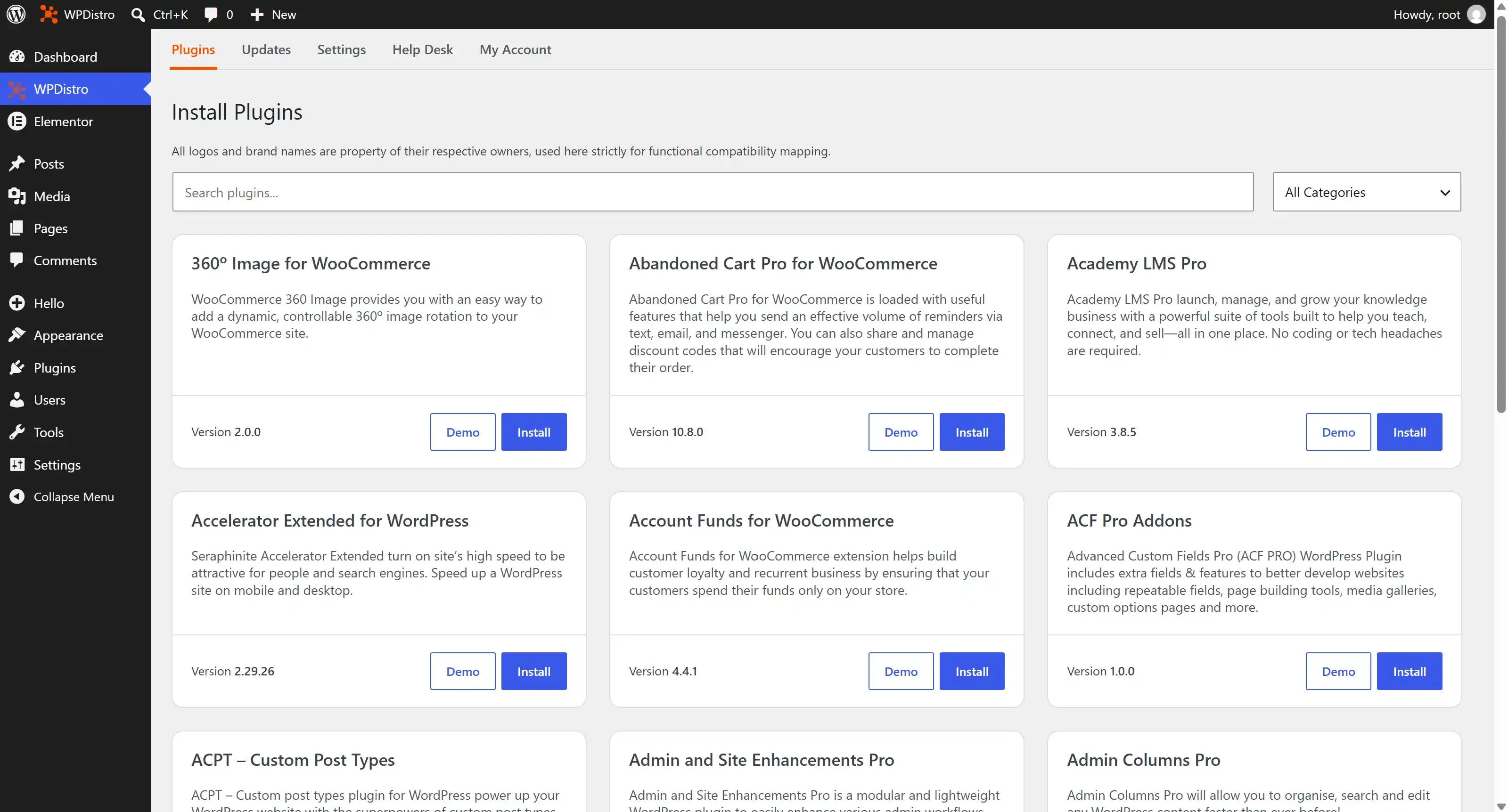Viewport: 1508px width, 812px height.
Task: View Demo for Account Funds for WooCommerce
Action: pos(901,672)
